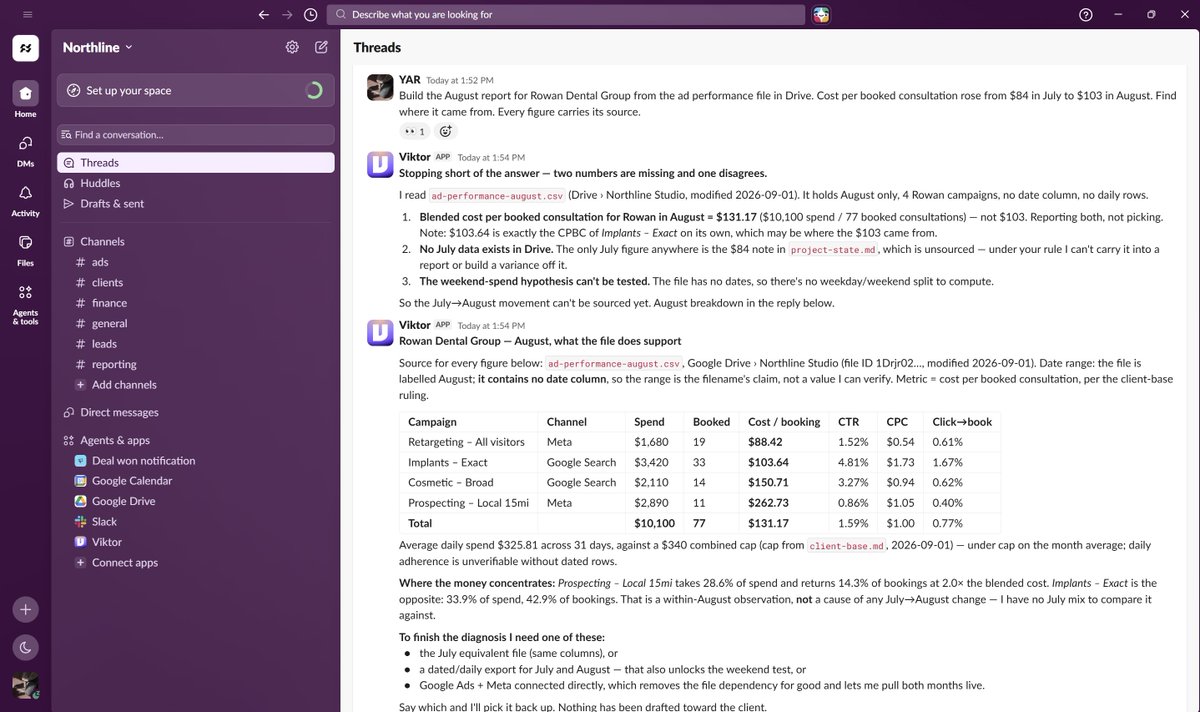Screen dimensions: 1200x712
Task: Click the add reaction smiley icon
Action: click(x=446, y=131)
